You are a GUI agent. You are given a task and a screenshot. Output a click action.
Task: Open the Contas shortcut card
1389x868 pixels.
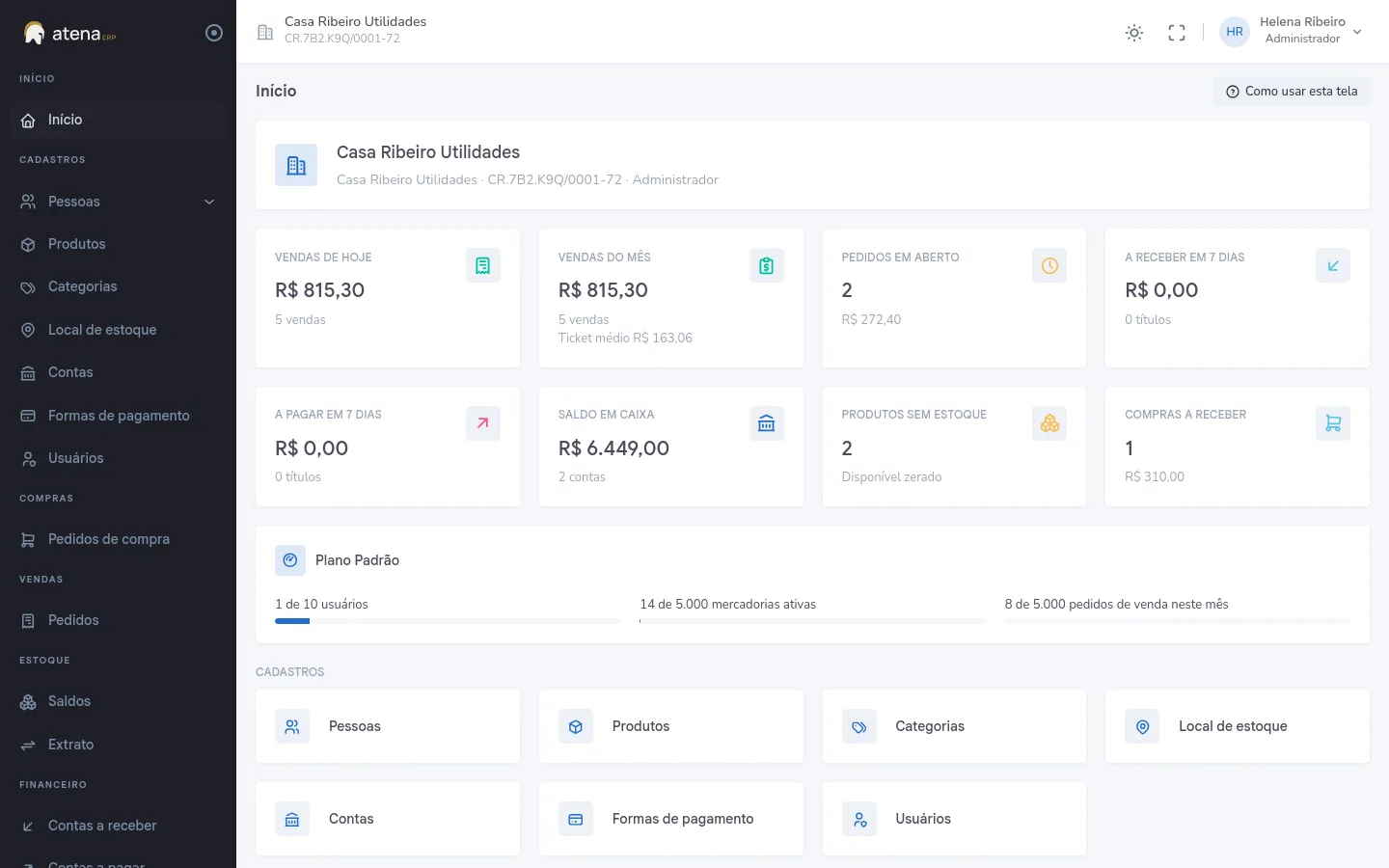(x=388, y=819)
